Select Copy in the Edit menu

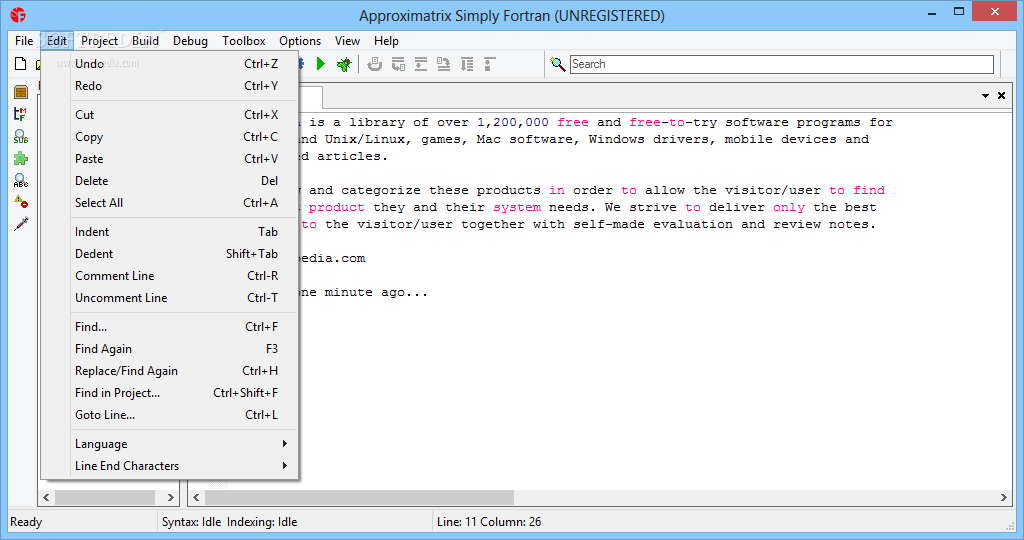point(182,136)
